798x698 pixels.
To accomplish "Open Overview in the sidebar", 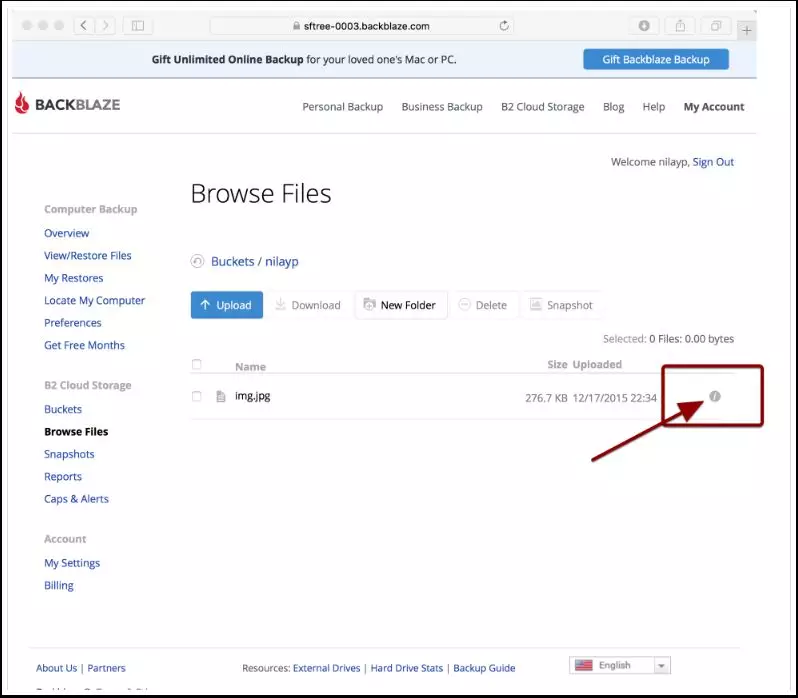I will (x=67, y=233).
